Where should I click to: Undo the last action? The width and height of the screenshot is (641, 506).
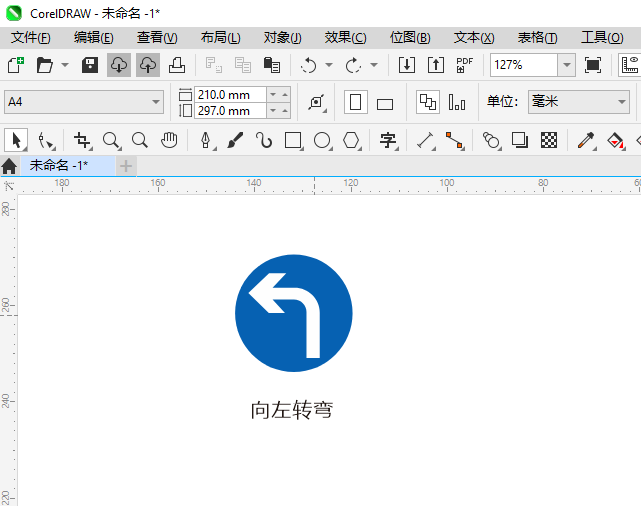[309, 65]
